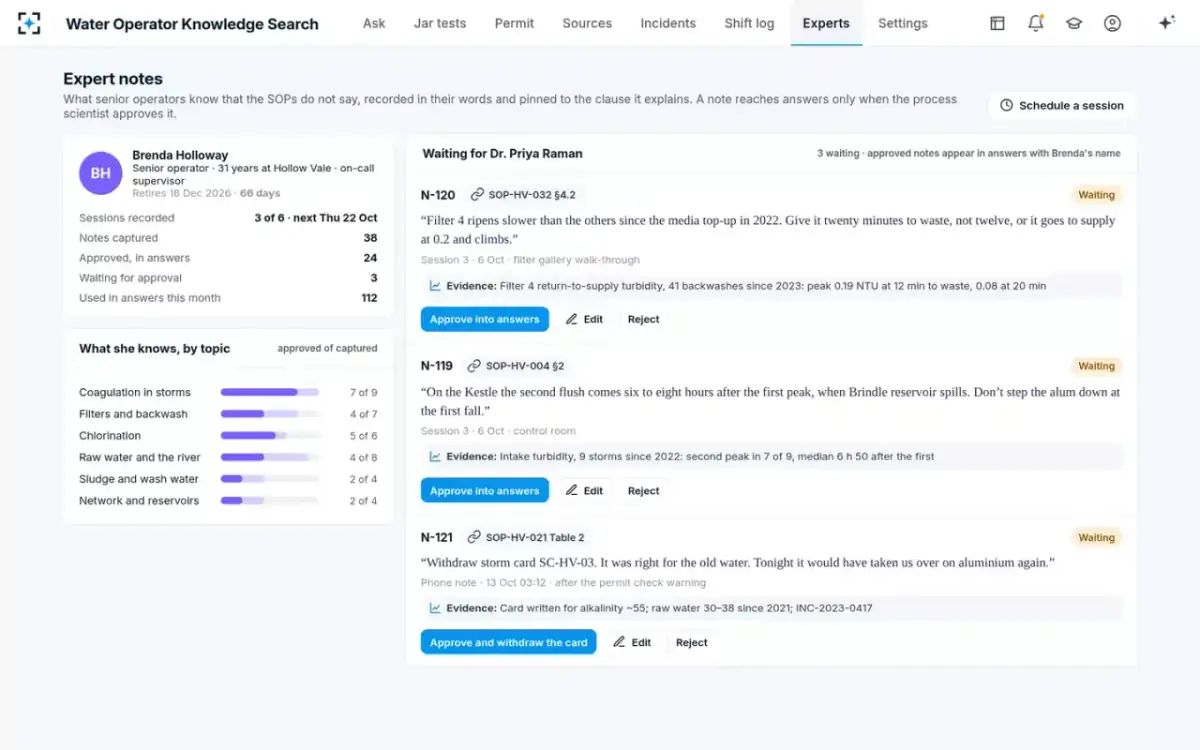Click the chart icon in the alkalinity card evidence

[x=435, y=608]
